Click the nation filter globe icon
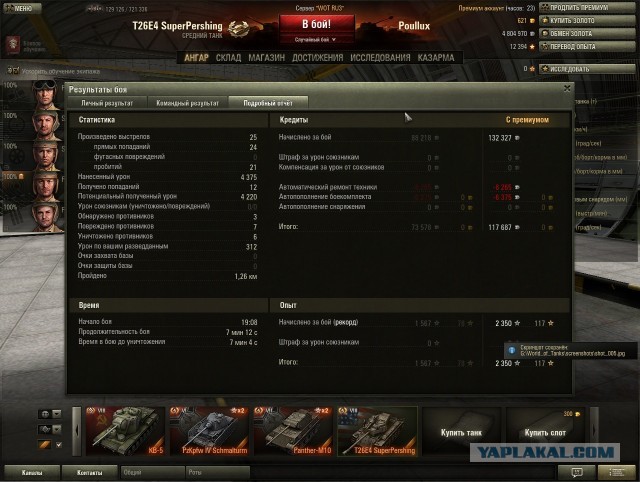Screen dimensions: 640x482 (45, 414)
